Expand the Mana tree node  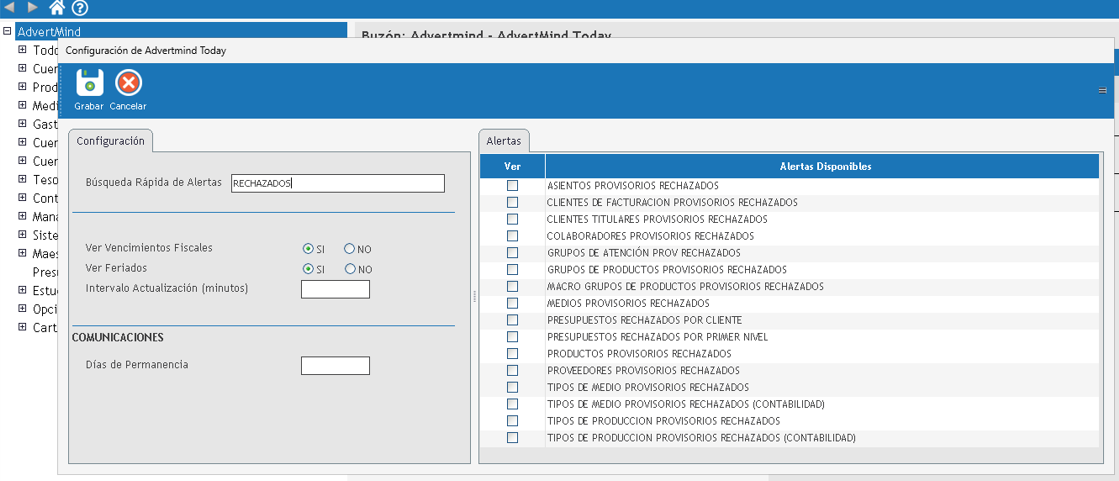point(22,216)
